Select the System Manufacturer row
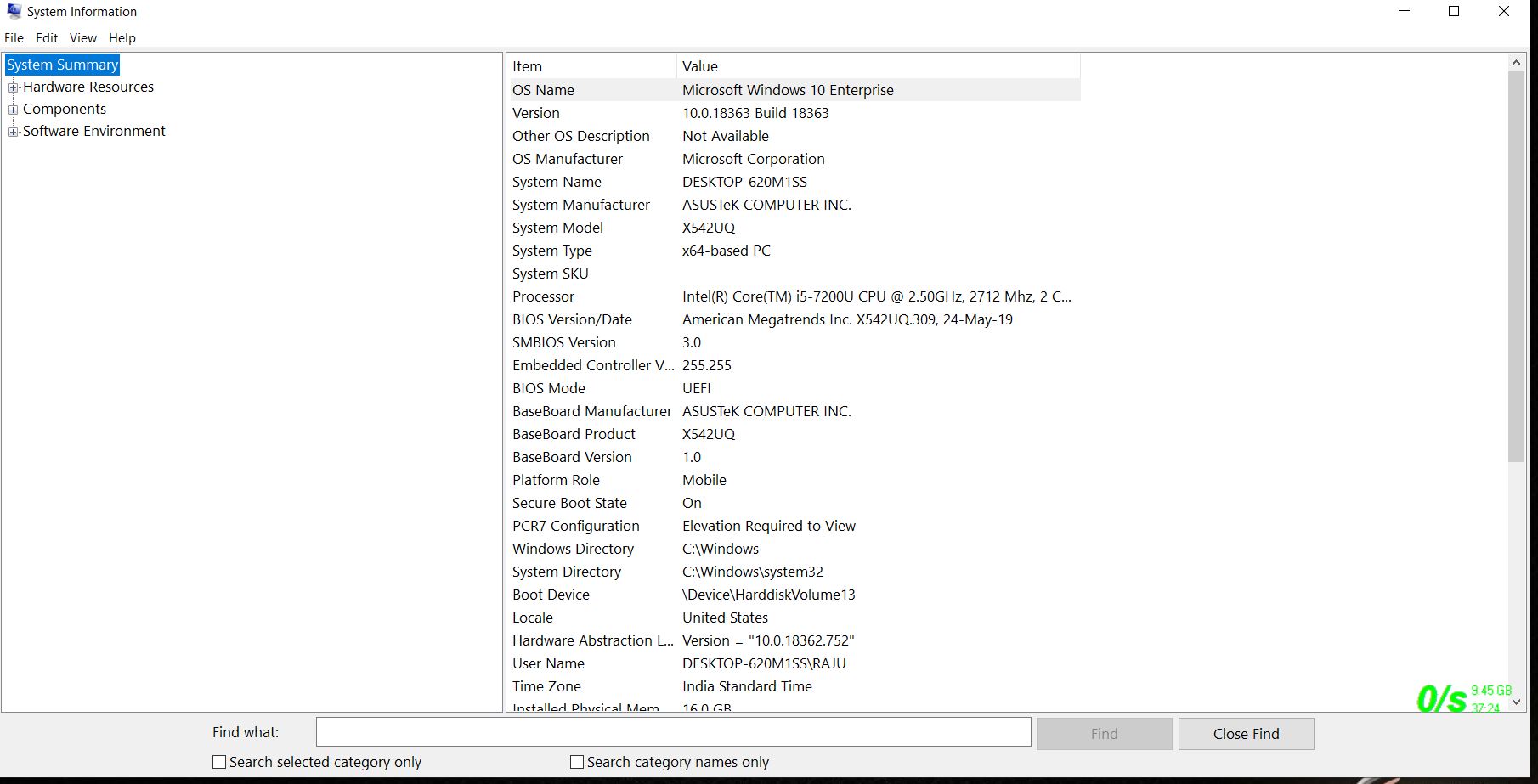 (x=794, y=205)
